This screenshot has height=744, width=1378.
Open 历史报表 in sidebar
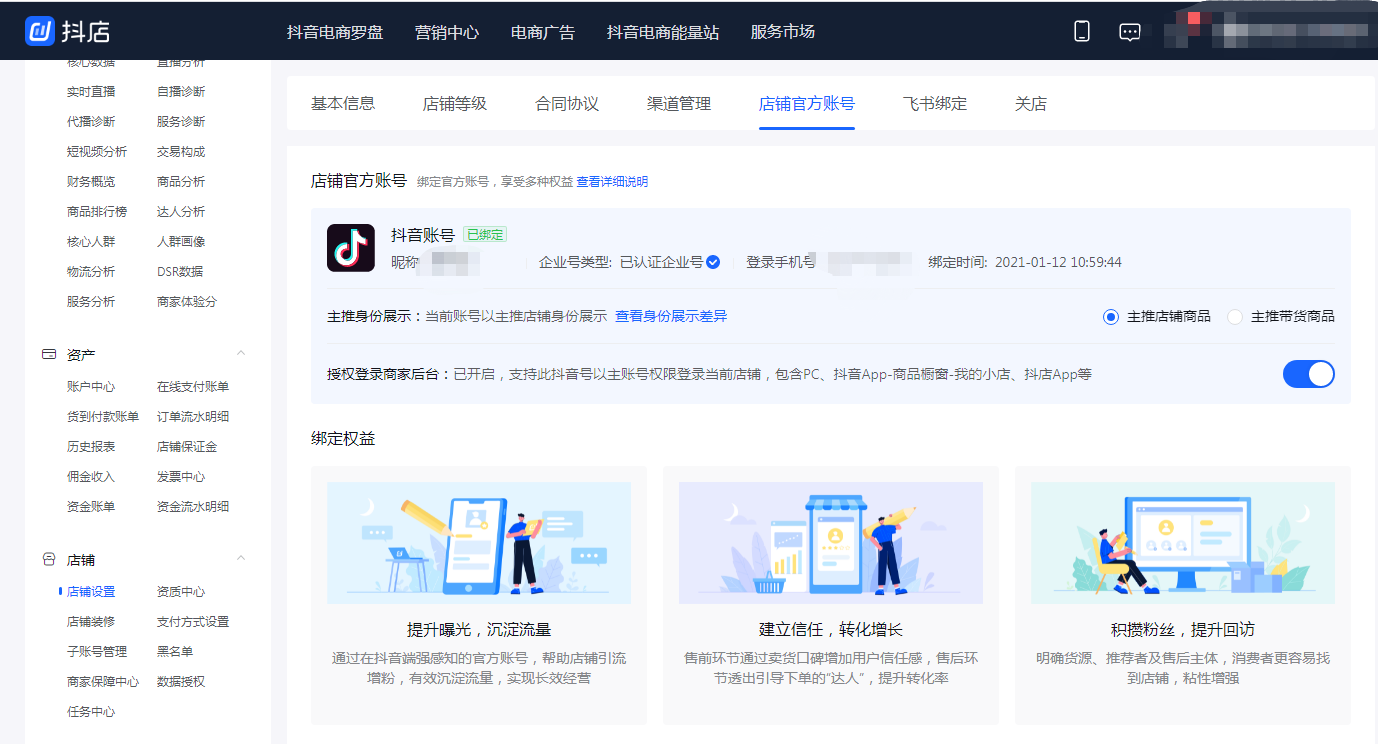[x=91, y=446]
